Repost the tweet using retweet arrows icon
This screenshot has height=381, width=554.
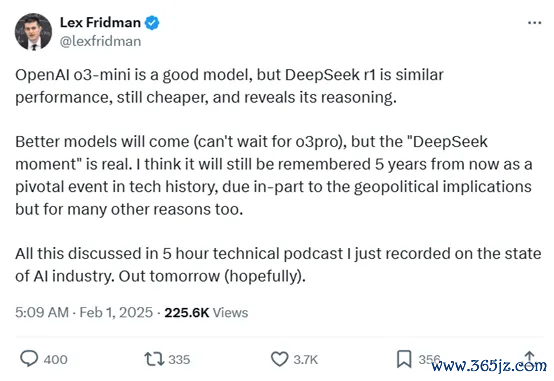pyautogui.click(x=154, y=359)
